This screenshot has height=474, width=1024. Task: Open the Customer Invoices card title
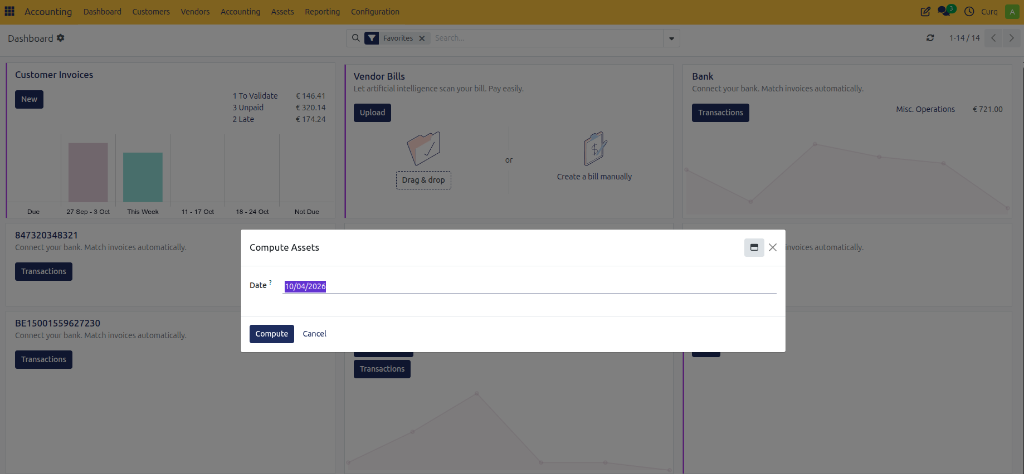pos(54,75)
